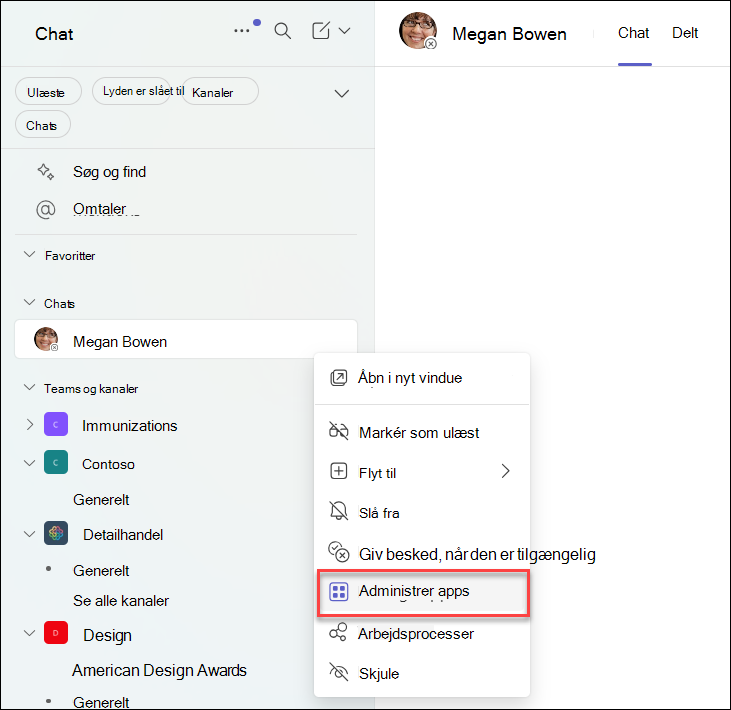Click 'Se alle kanaler' link
Viewport: 731px width, 710px height.
tap(121, 601)
